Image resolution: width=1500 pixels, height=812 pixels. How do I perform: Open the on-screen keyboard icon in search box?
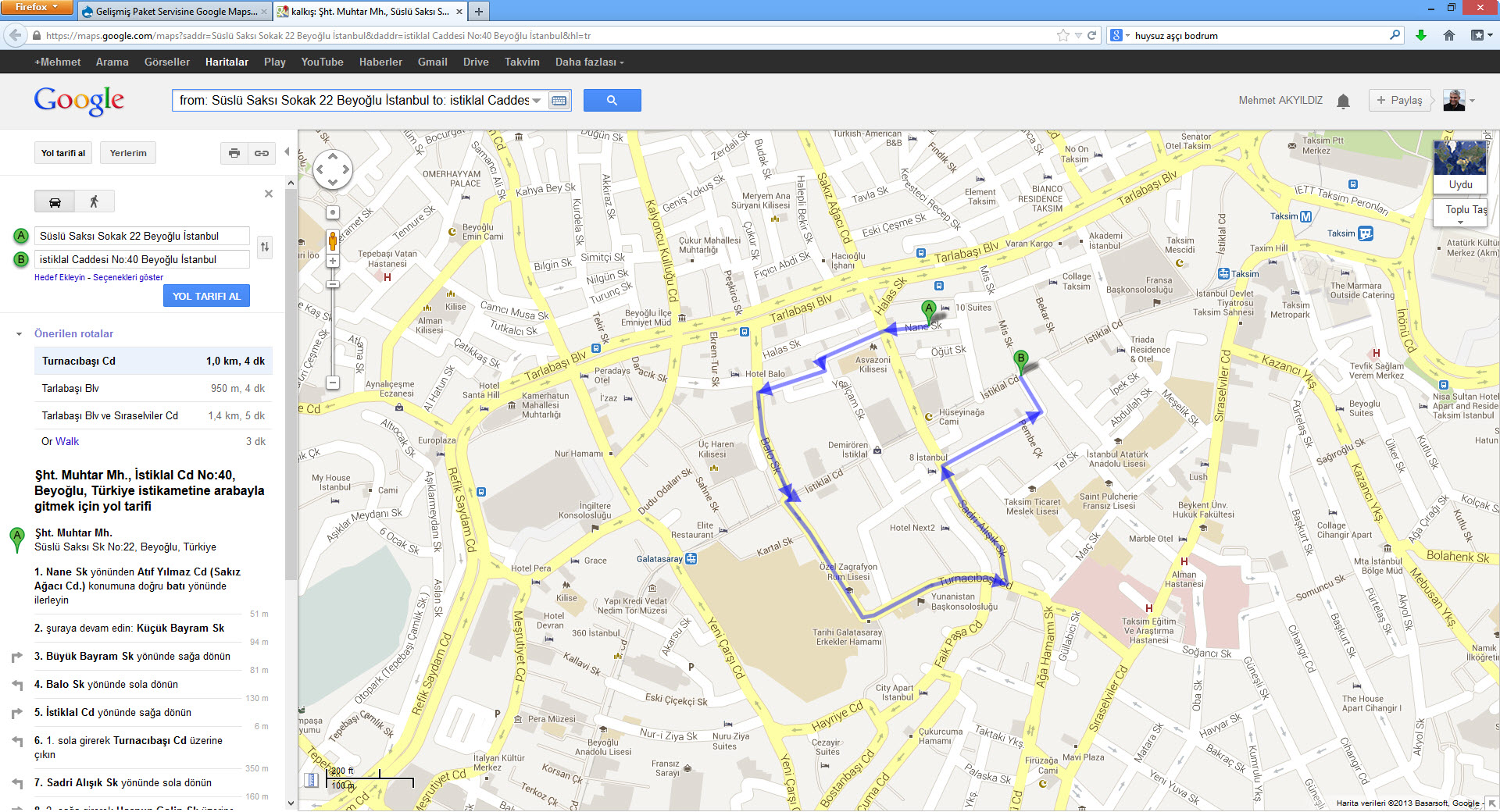[x=559, y=100]
